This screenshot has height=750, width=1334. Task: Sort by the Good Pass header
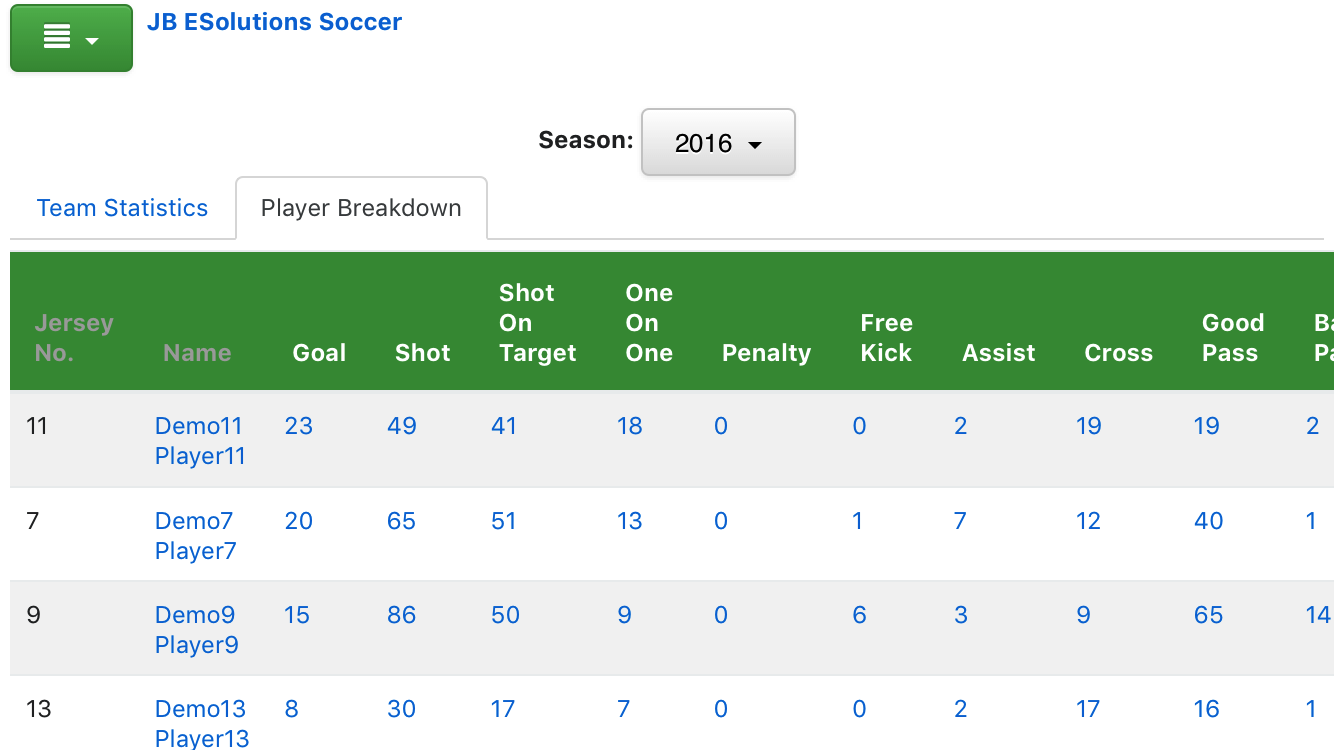(1232, 338)
